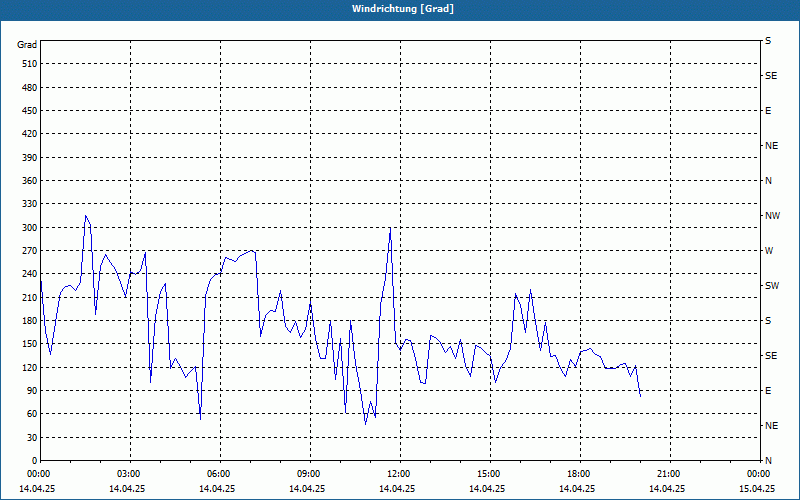Image resolution: width=800 pixels, height=500 pixels.
Task: Click the NW compass label
Action: [x=772, y=216]
